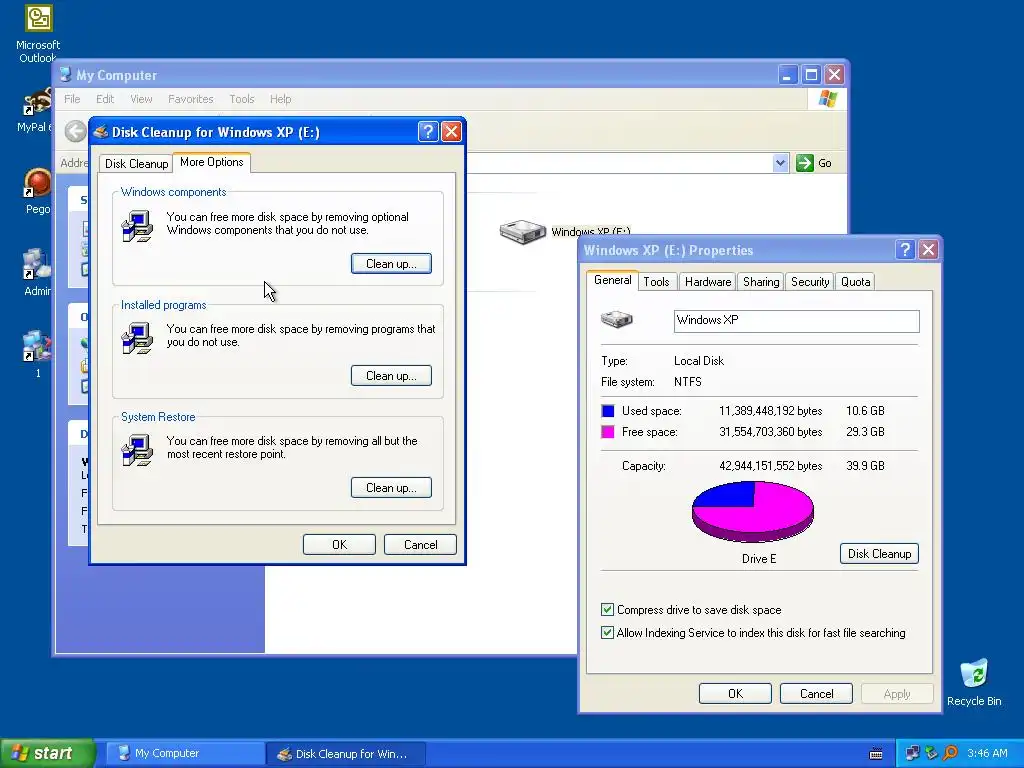Select the General tab in Properties
The height and width of the screenshot is (768, 1024).
point(612,280)
